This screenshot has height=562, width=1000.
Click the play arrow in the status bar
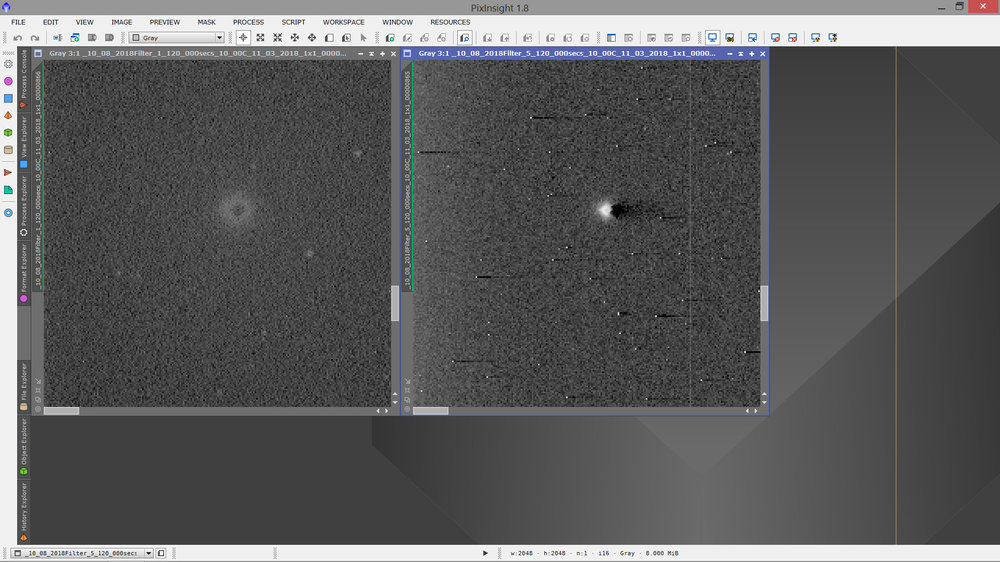(485, 553)
